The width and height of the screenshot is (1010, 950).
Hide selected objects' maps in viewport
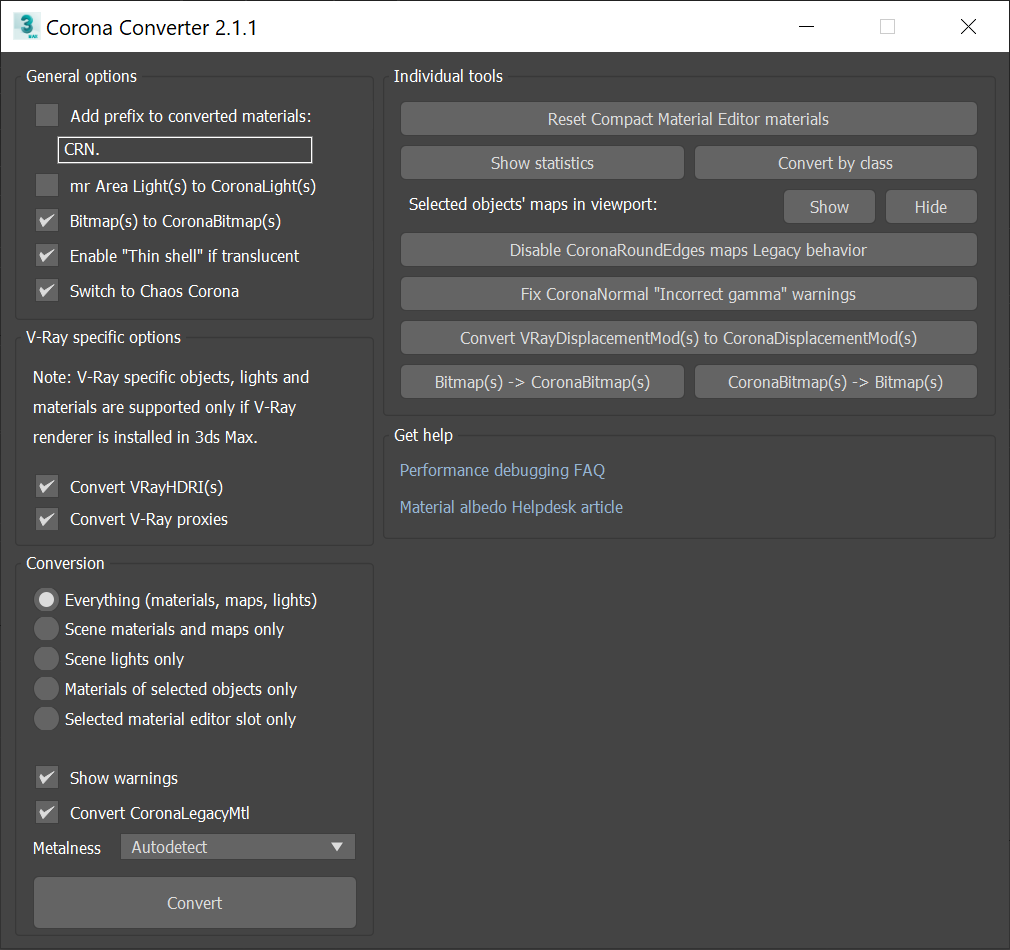click(931, 207)
